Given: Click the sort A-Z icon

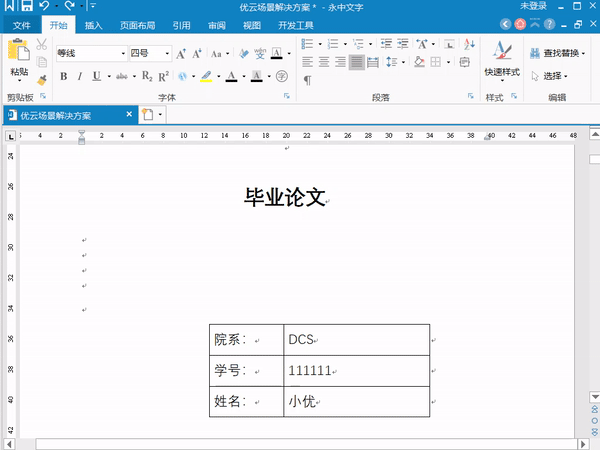Looking at the screenshot, I should click(425, 44).
